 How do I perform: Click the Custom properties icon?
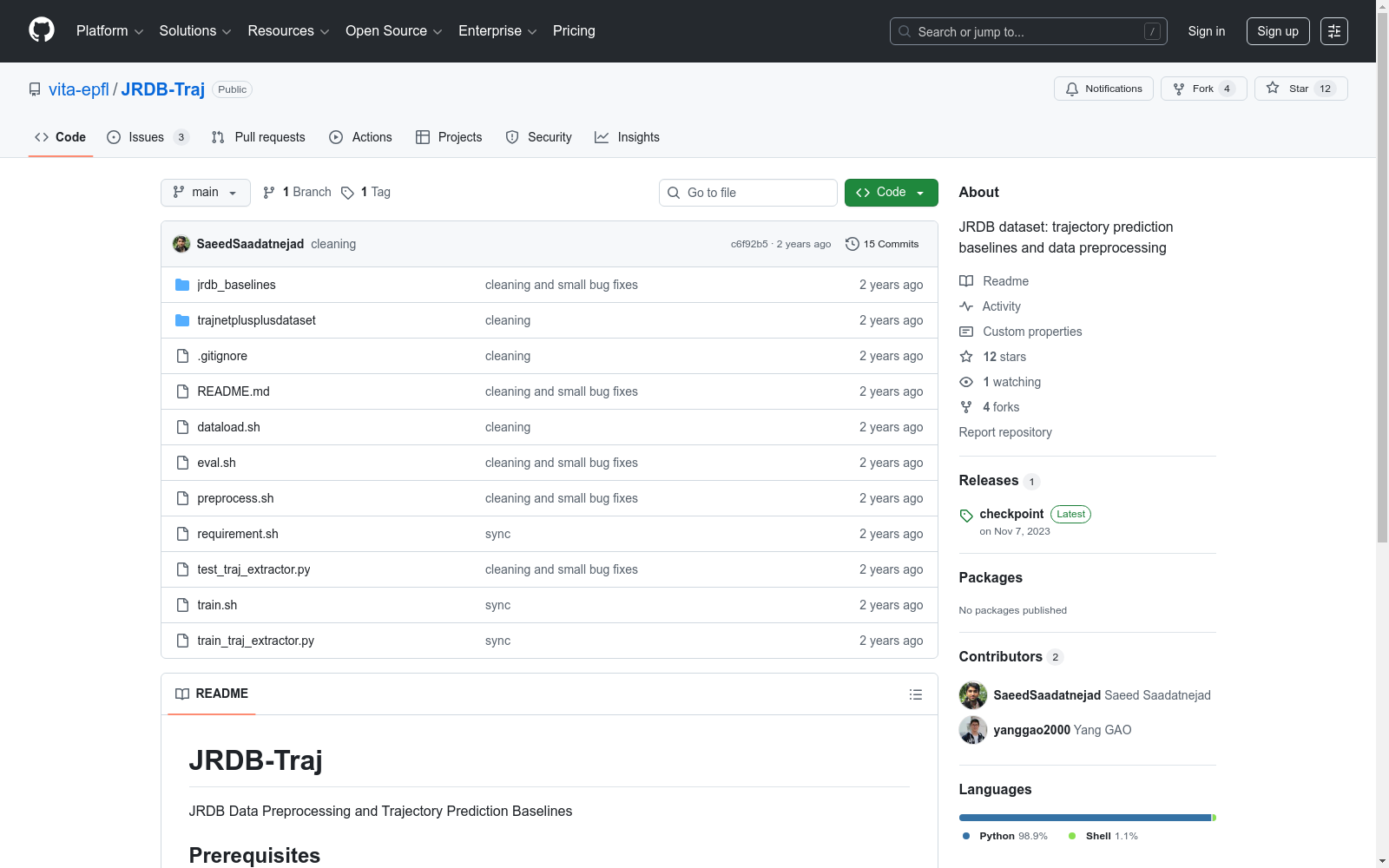[966, 332]
